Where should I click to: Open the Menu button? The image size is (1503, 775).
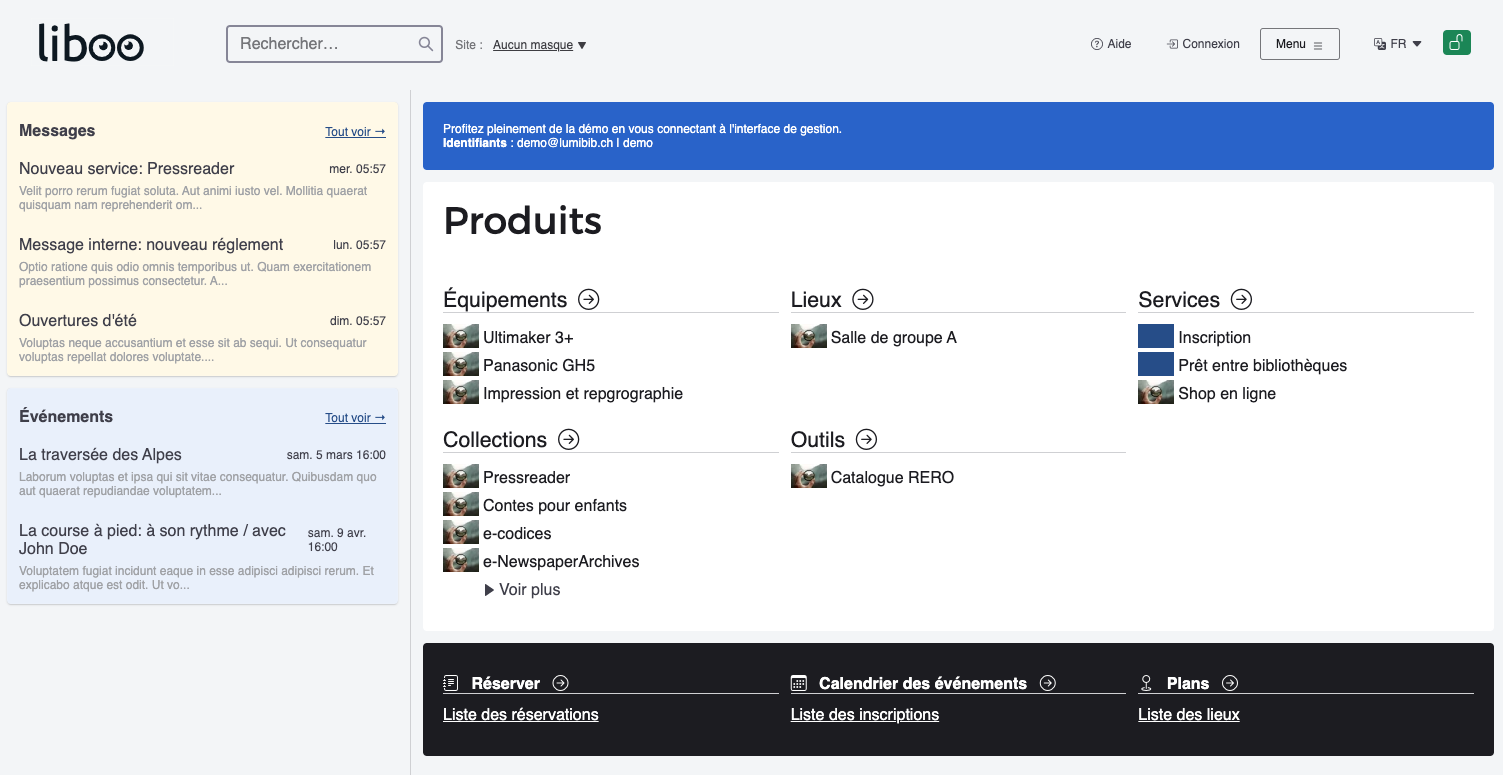coord(1299,44)
